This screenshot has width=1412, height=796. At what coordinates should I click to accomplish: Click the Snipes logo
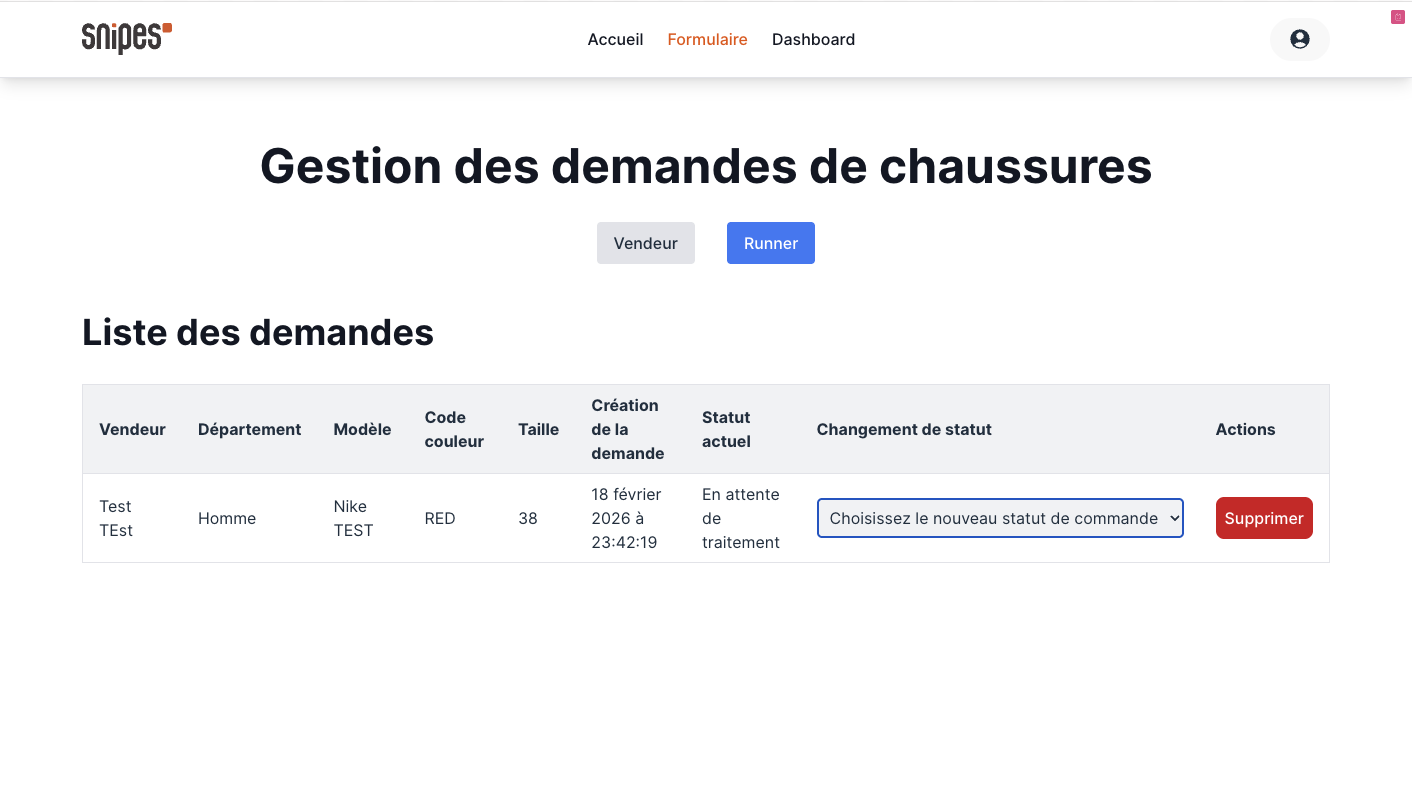coord(126,38)
